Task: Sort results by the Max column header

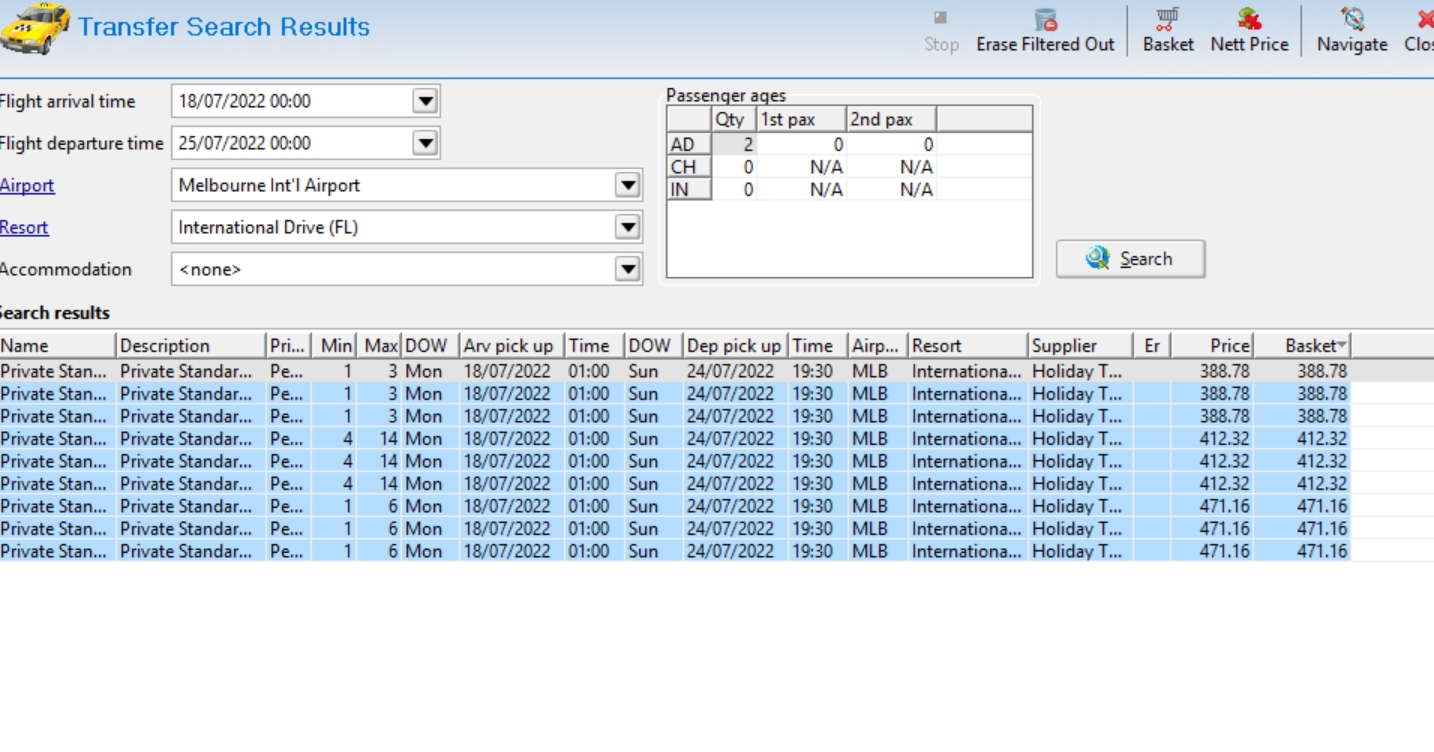Action: point(379,346)
